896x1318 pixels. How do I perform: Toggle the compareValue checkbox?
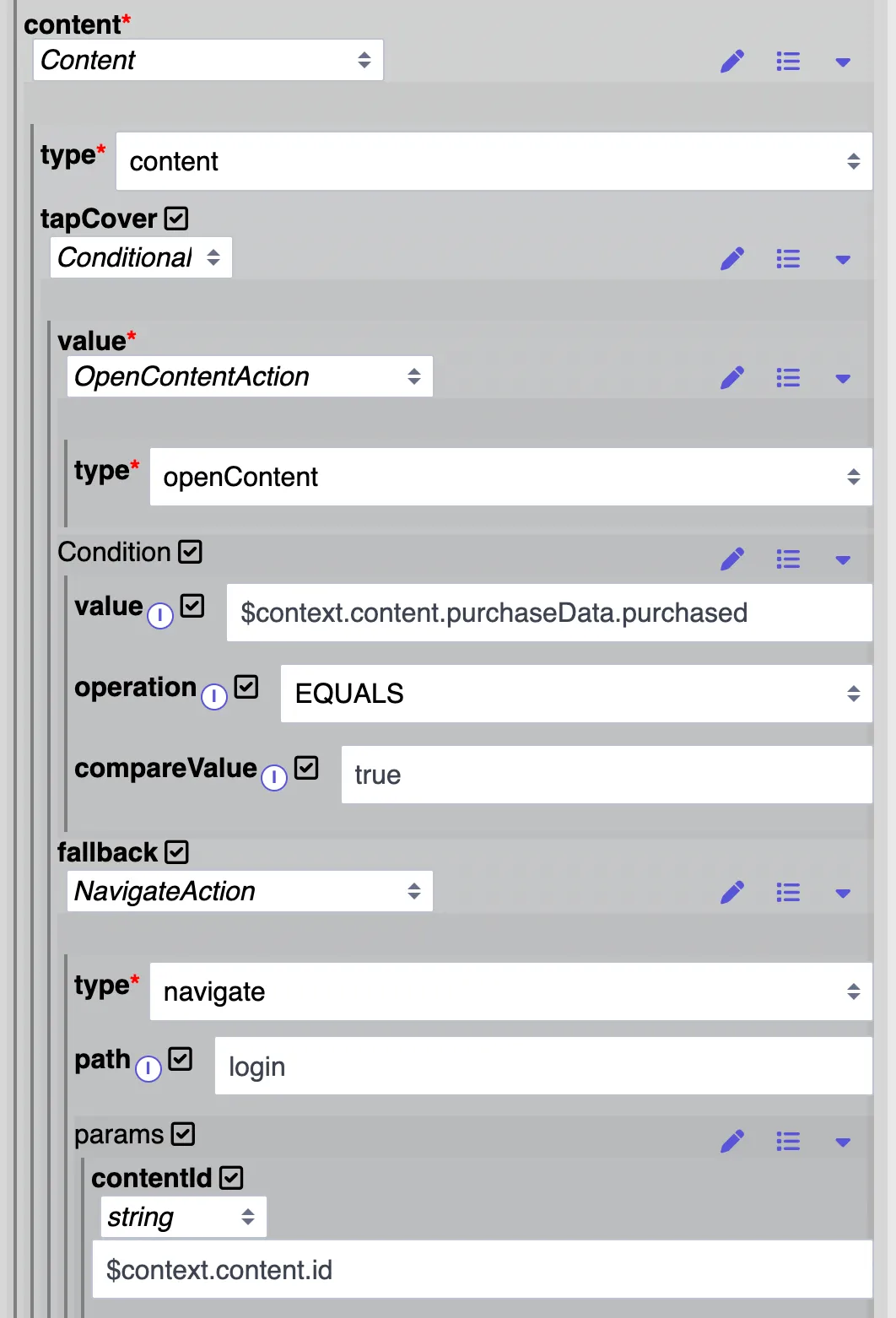tap(306, 768)
